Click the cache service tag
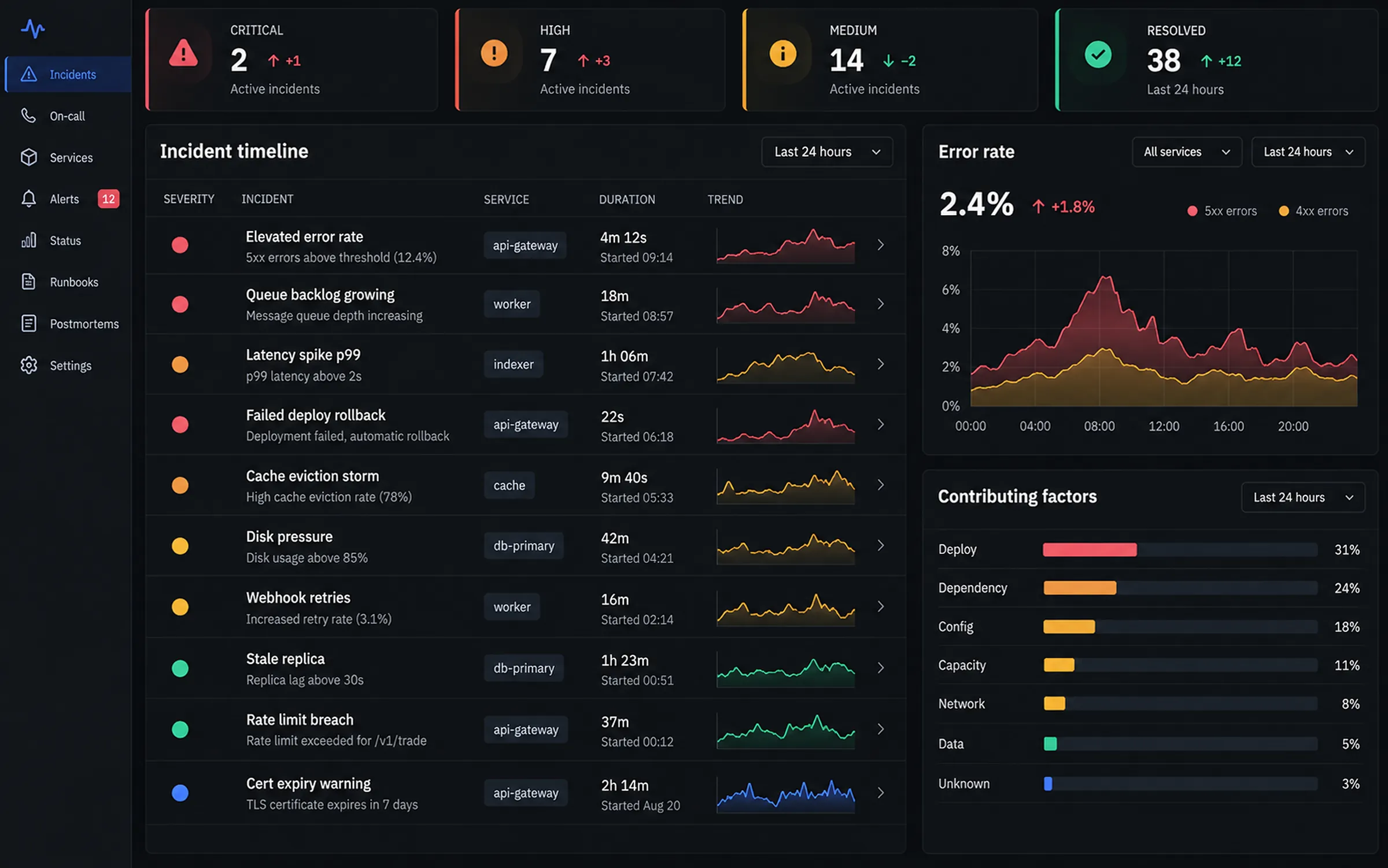The image size is (1388, 868). (509, 485)
